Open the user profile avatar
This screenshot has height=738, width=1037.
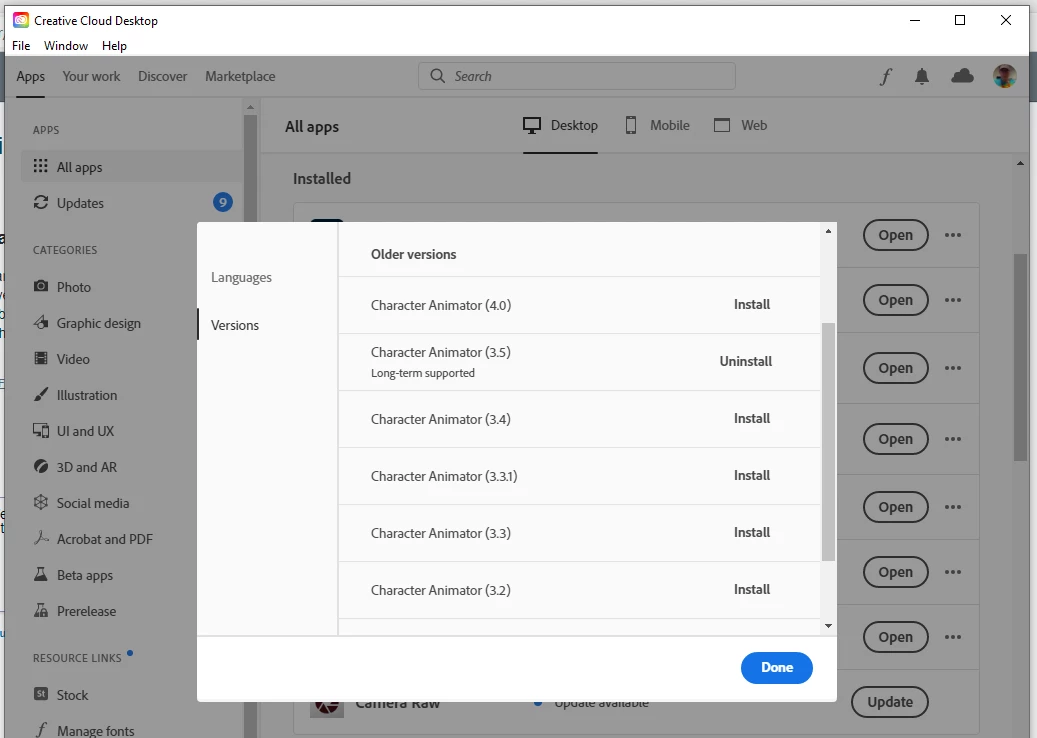pos(1004,76)
